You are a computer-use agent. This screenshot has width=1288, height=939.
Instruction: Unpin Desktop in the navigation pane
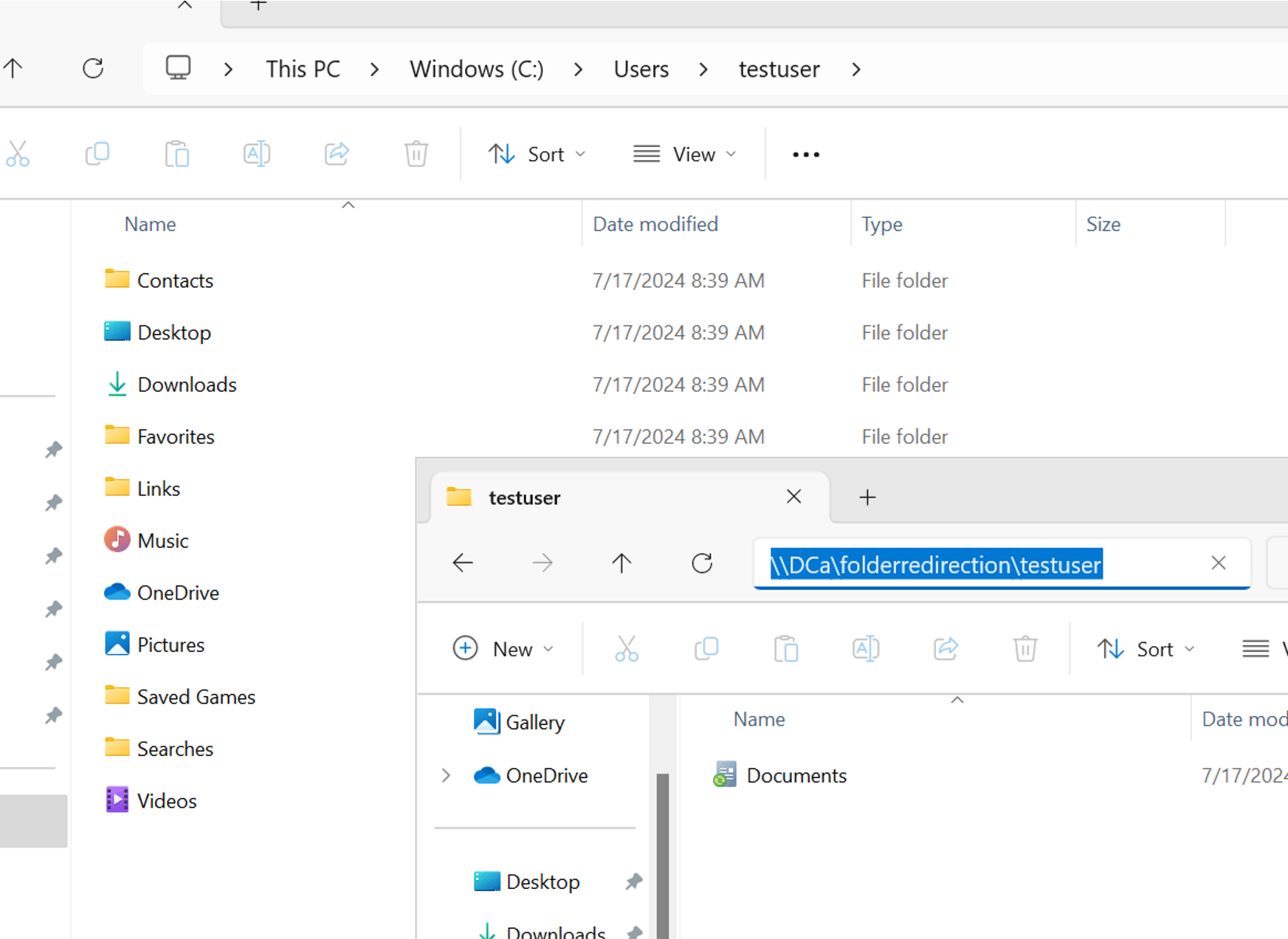[633, 881]
